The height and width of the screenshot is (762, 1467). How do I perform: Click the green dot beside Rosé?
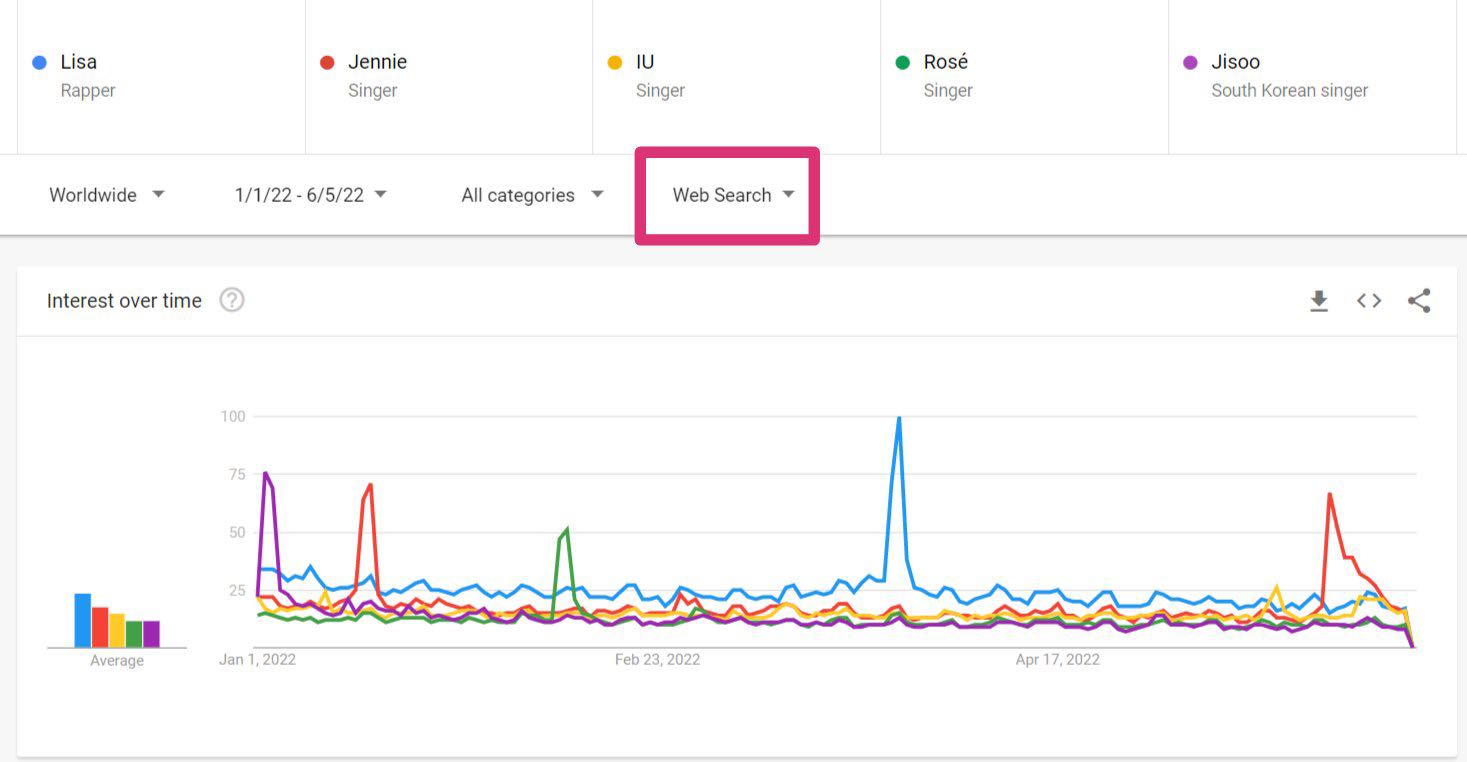click(x=903, y=62)
